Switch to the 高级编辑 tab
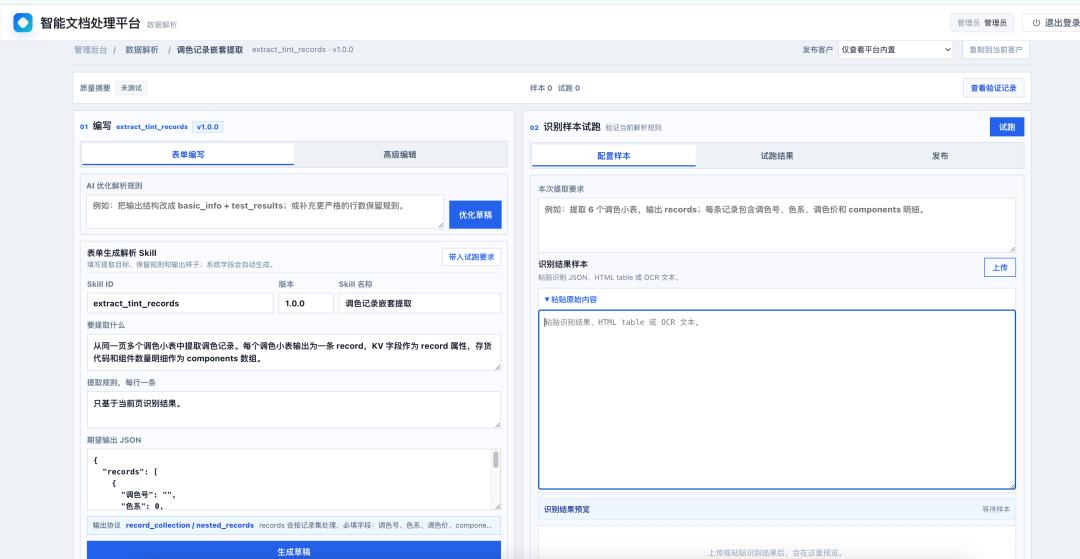1080x559 pixels. [x=399, y=154]
